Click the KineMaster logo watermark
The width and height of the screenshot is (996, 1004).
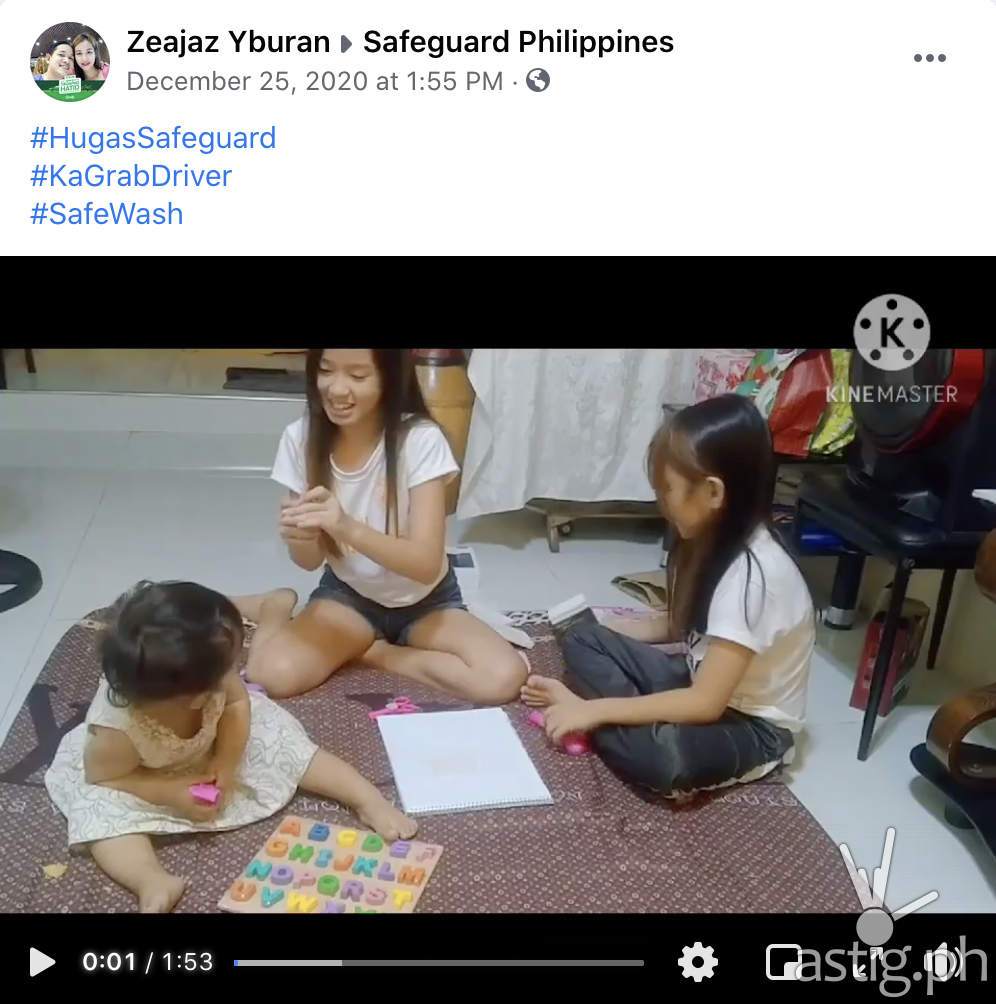tap(892, 349)
